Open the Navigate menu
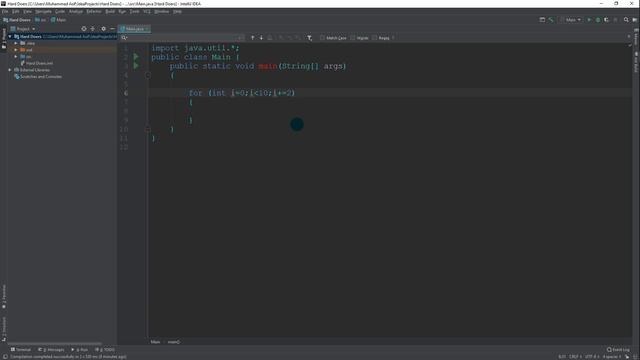Screen dimensions: 640x360 click(43, 11)
